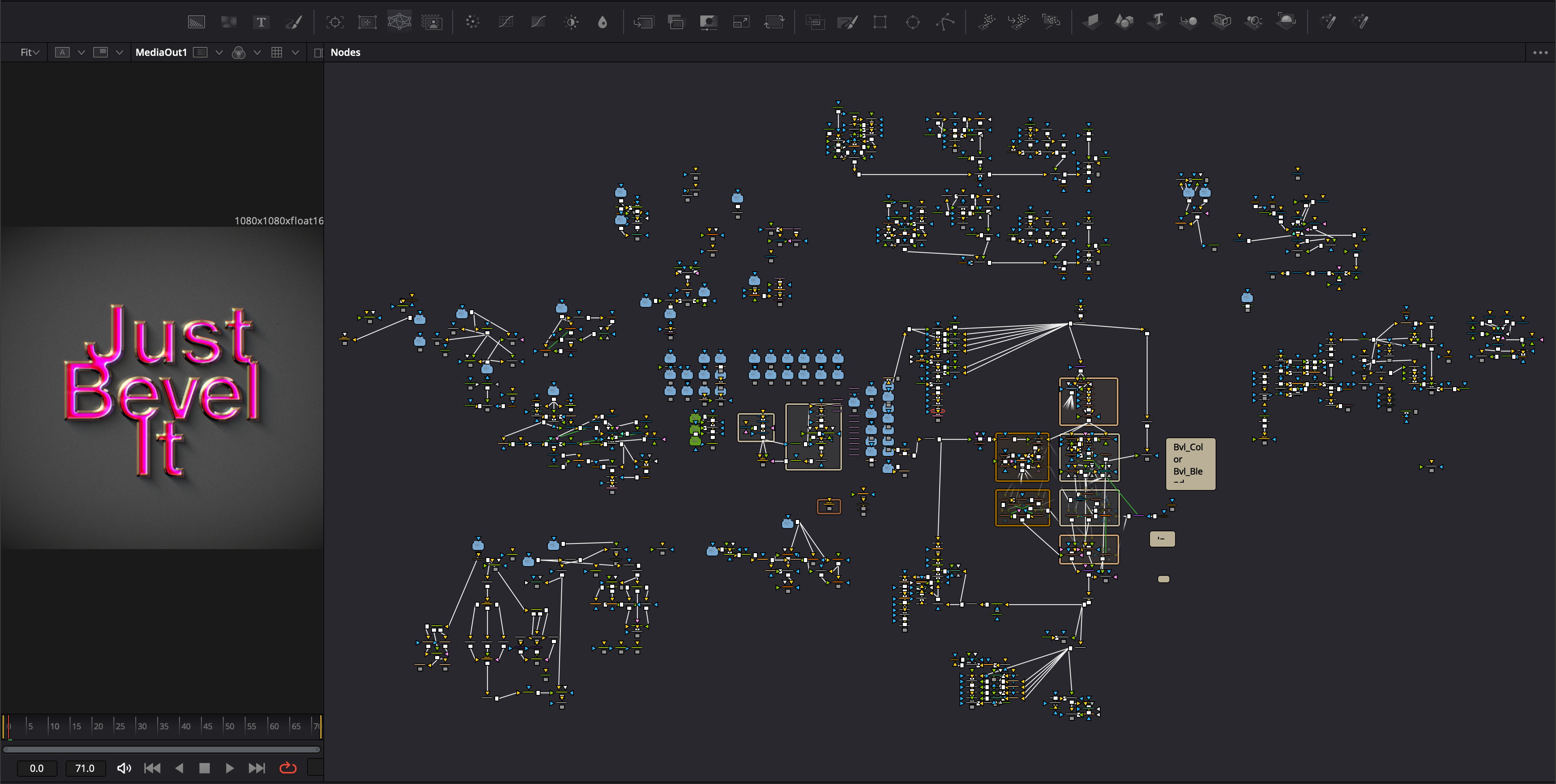
Task: Toggle color channel display icon
Action: point(239,53)
